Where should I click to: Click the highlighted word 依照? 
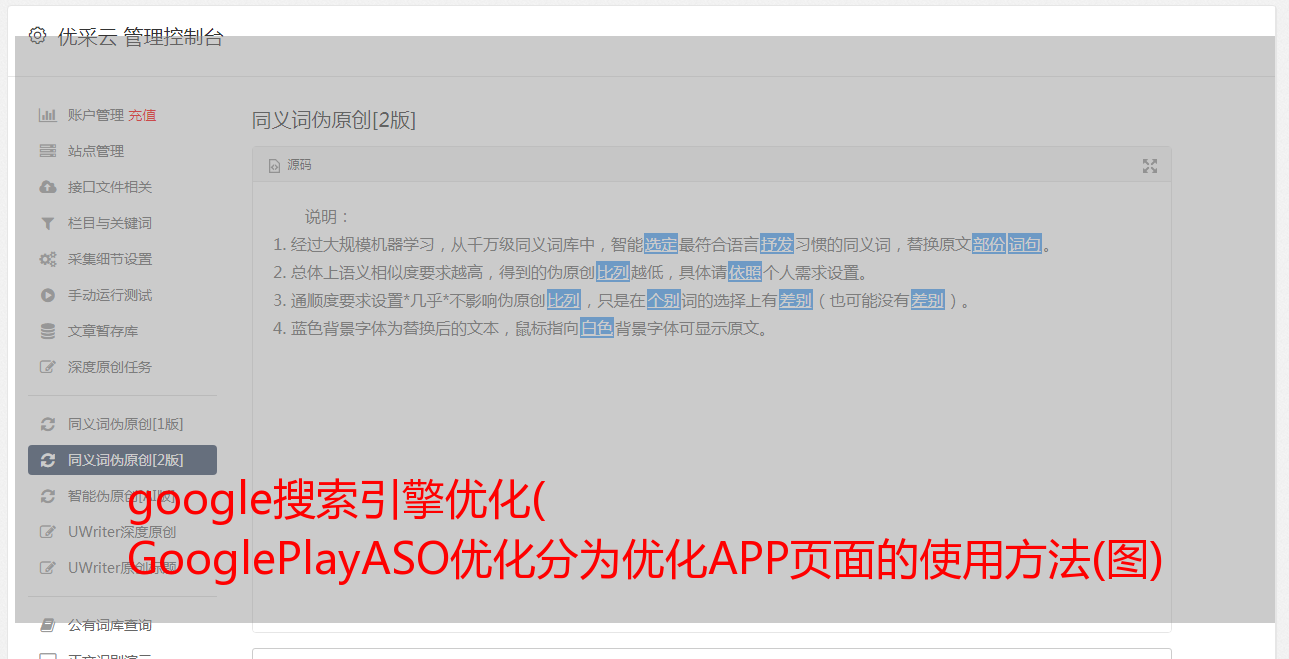point(745,272)
